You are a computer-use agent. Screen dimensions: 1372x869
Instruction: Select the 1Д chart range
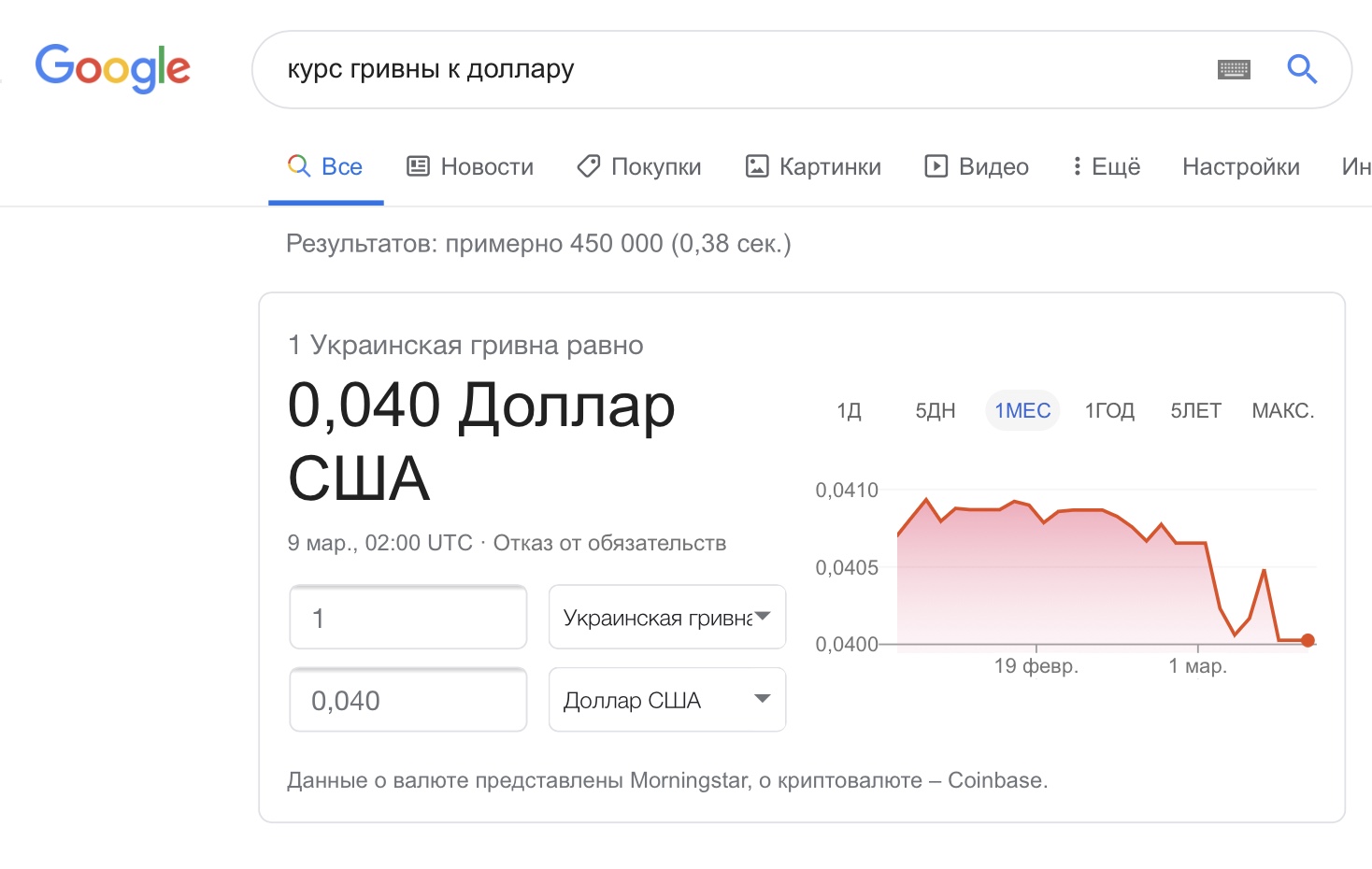pyautogui.click(x=849, y=411)
